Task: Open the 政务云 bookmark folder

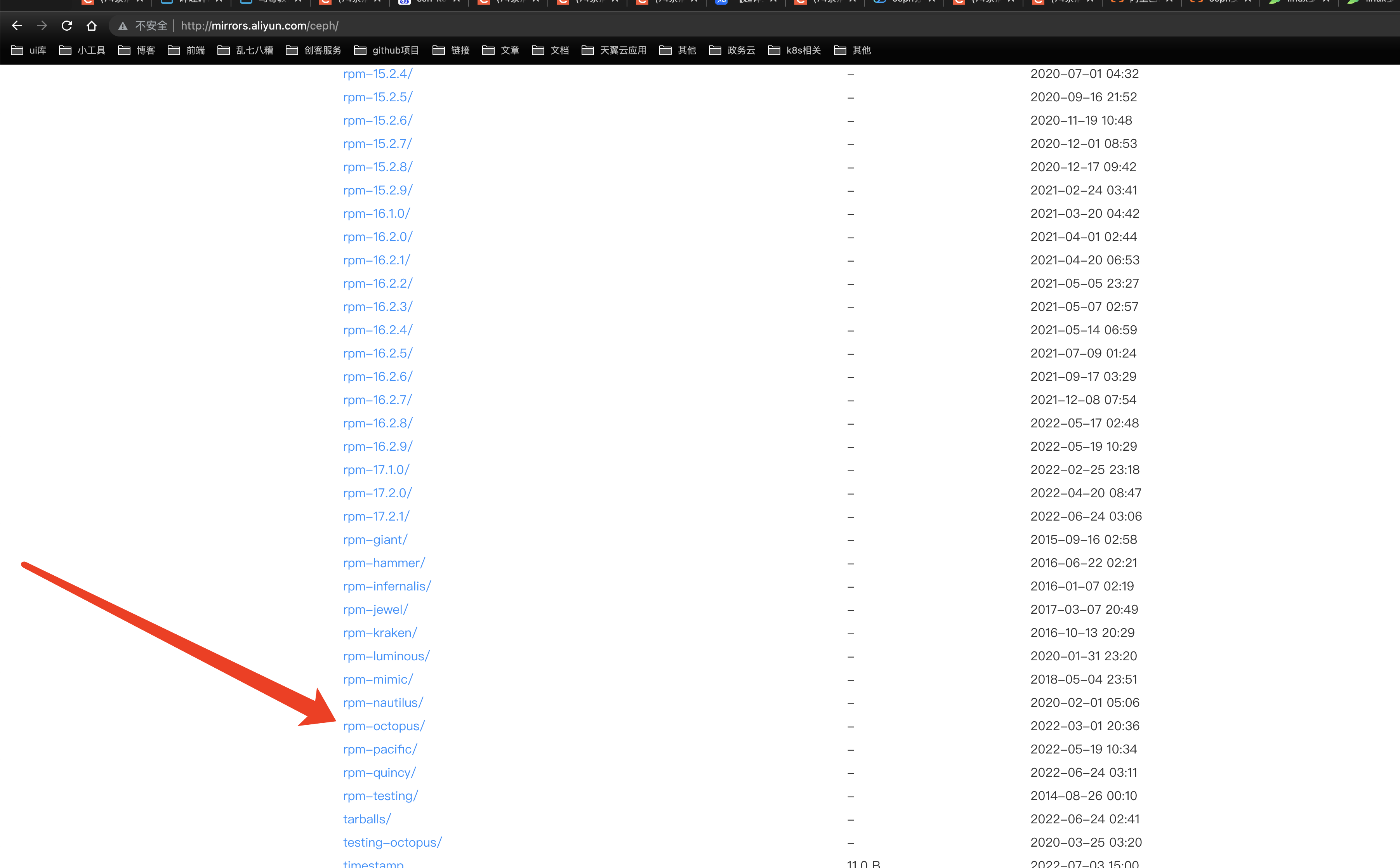Action: tap(732, 50)
